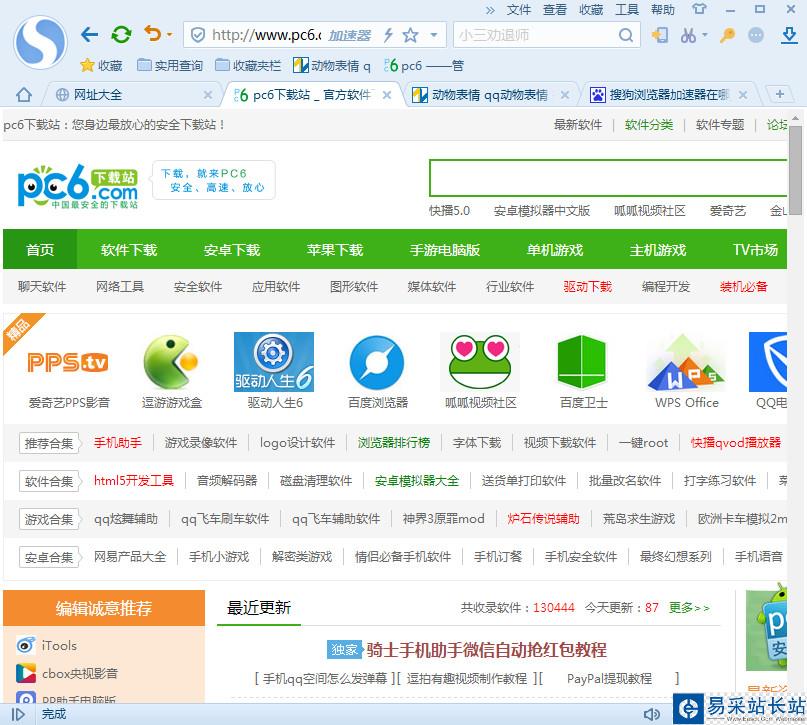807x725 pixels.
Task: Click the 收藏 star favorites button
Action: coord(101,65)
